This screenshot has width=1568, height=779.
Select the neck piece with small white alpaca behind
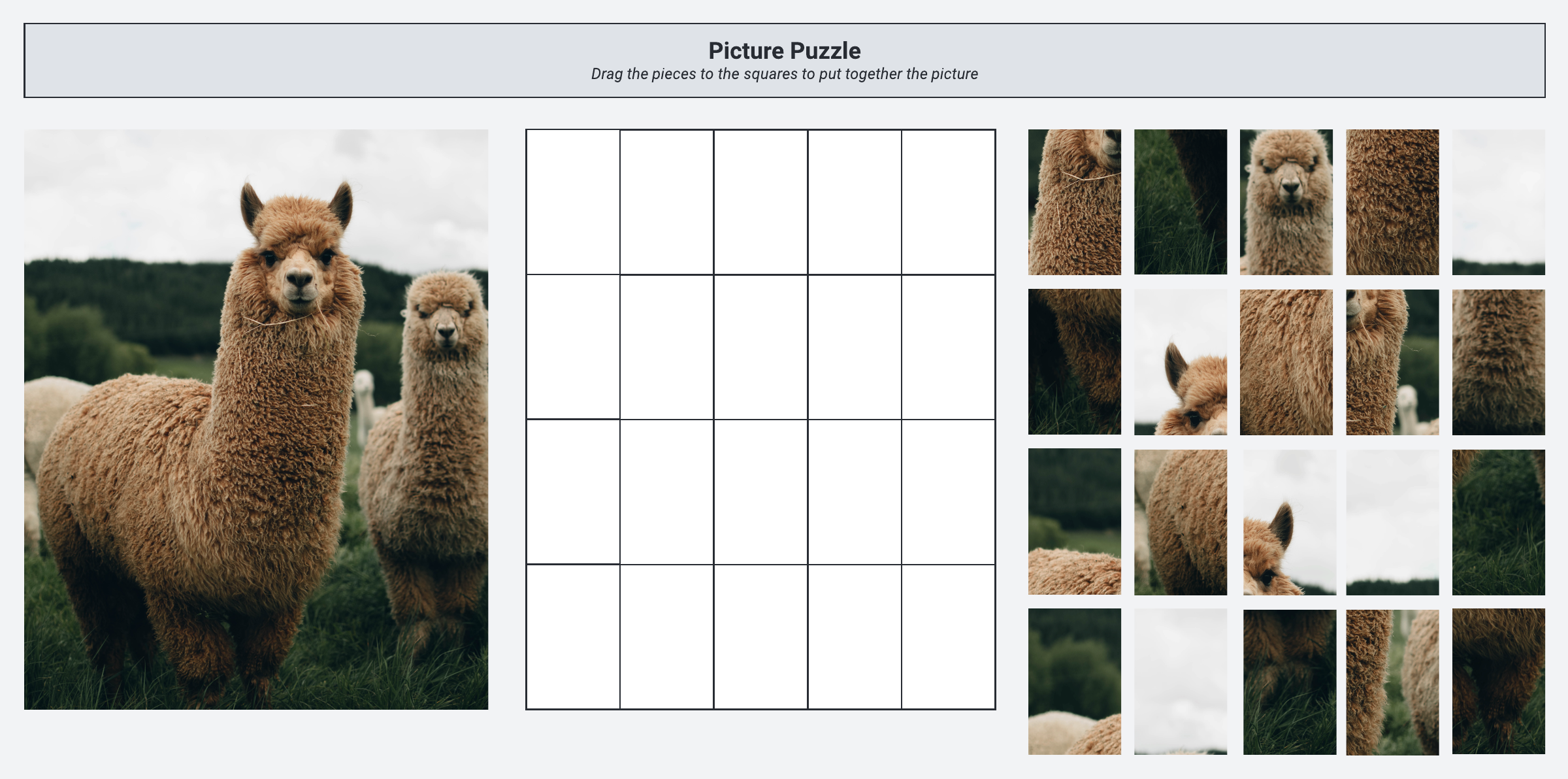1392,362
